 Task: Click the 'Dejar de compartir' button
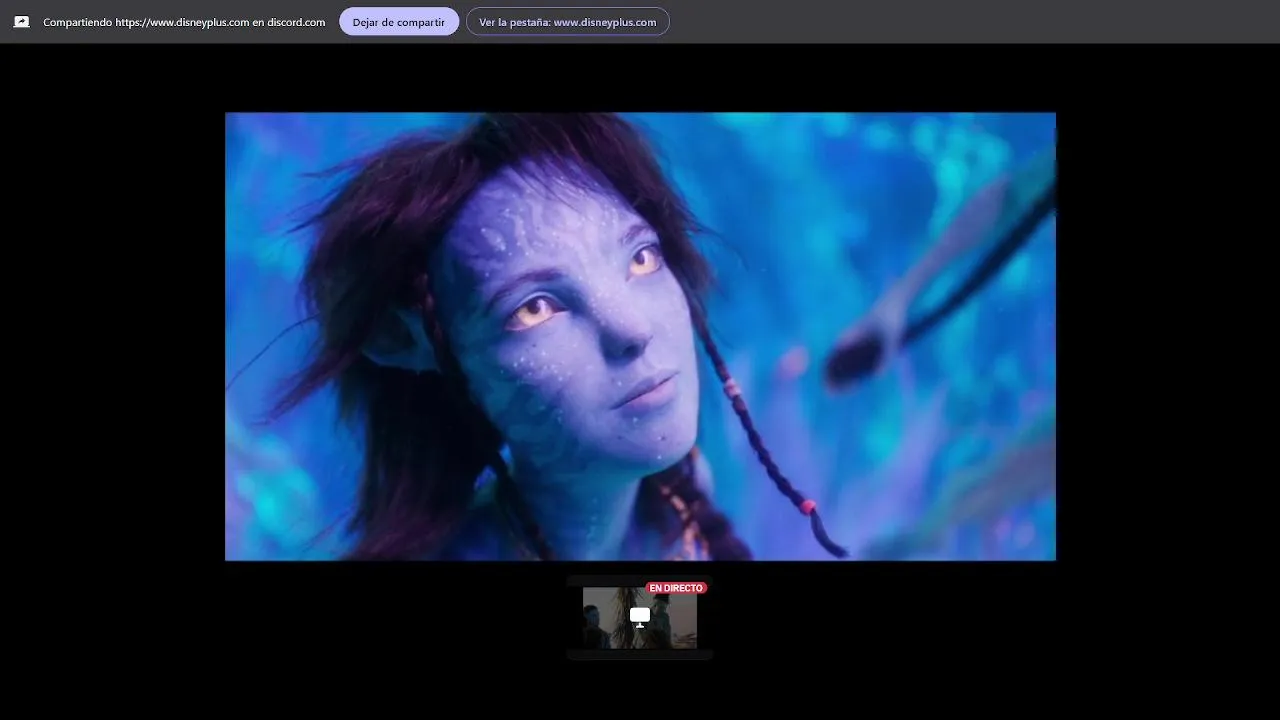tap(399, 22)
